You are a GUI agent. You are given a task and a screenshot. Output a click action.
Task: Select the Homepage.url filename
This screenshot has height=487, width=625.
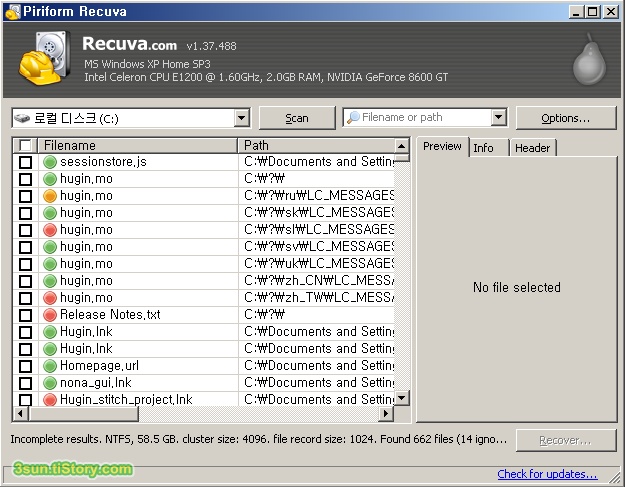click(99, 366)
